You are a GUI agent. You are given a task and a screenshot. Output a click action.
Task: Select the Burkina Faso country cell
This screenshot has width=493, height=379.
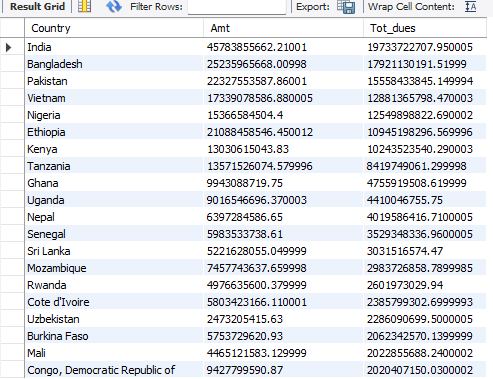click(x=114, y=336)
